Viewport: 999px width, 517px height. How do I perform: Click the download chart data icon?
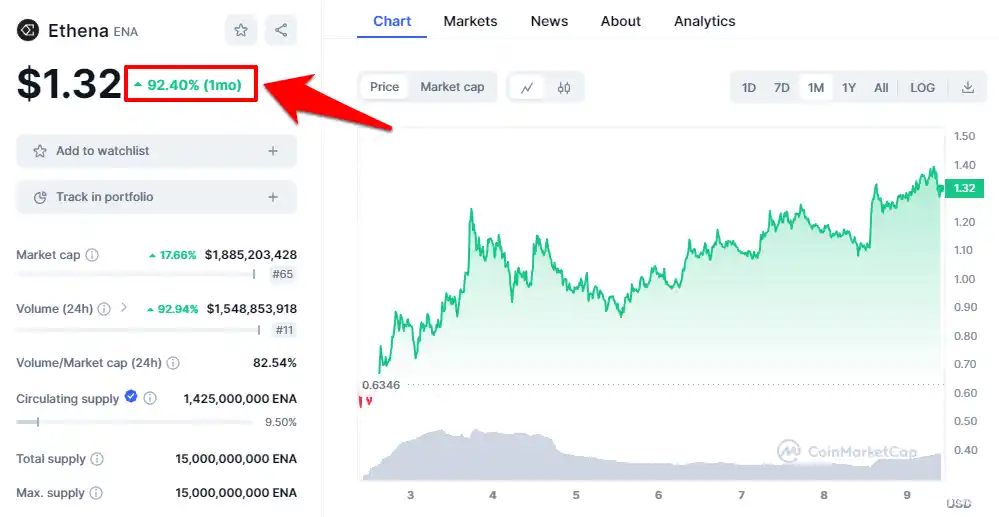968,88
